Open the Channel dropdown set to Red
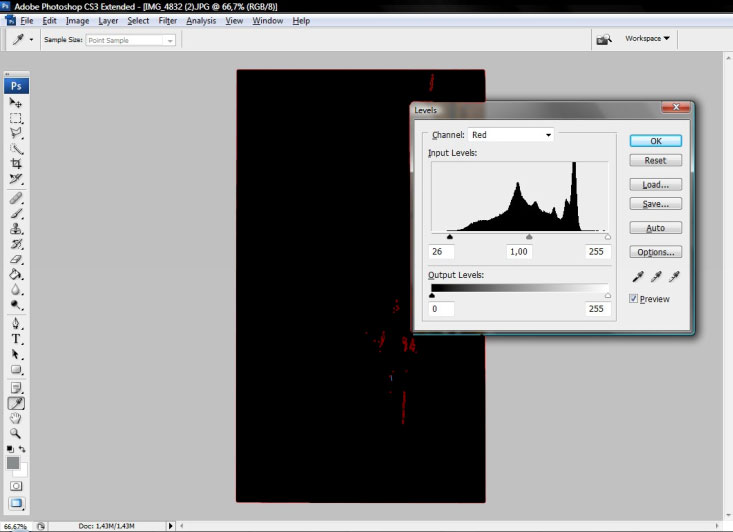The image size is (733, 532). pyautogui.click(x=511, y=135)
